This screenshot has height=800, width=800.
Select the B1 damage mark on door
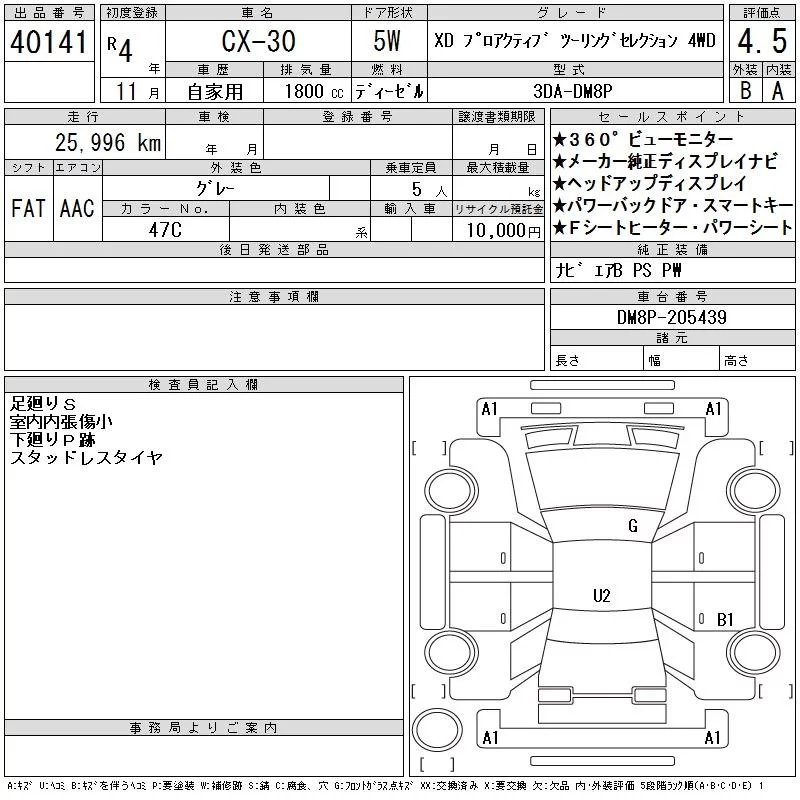(725, 620)
